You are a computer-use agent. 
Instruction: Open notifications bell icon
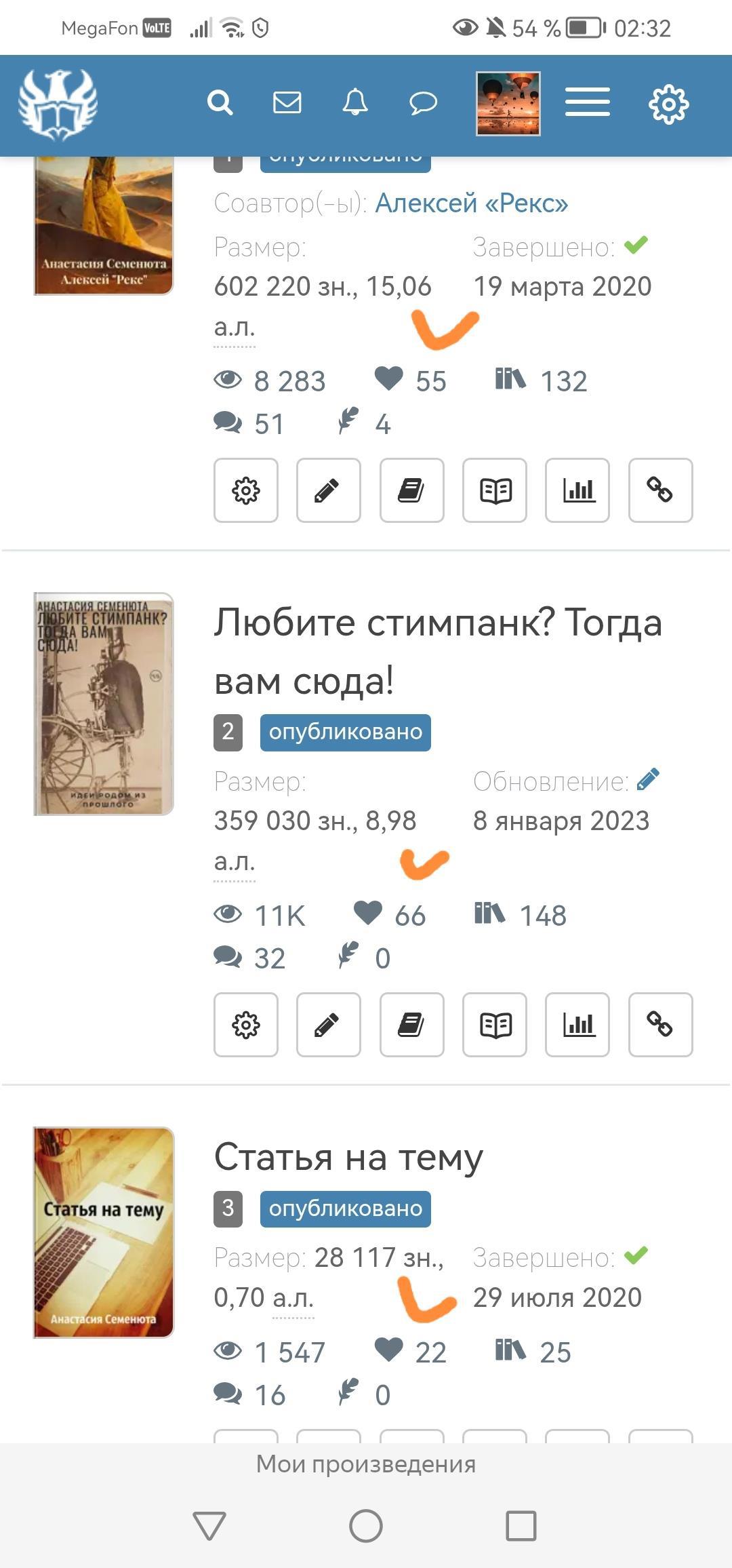(x=355, y=103)
